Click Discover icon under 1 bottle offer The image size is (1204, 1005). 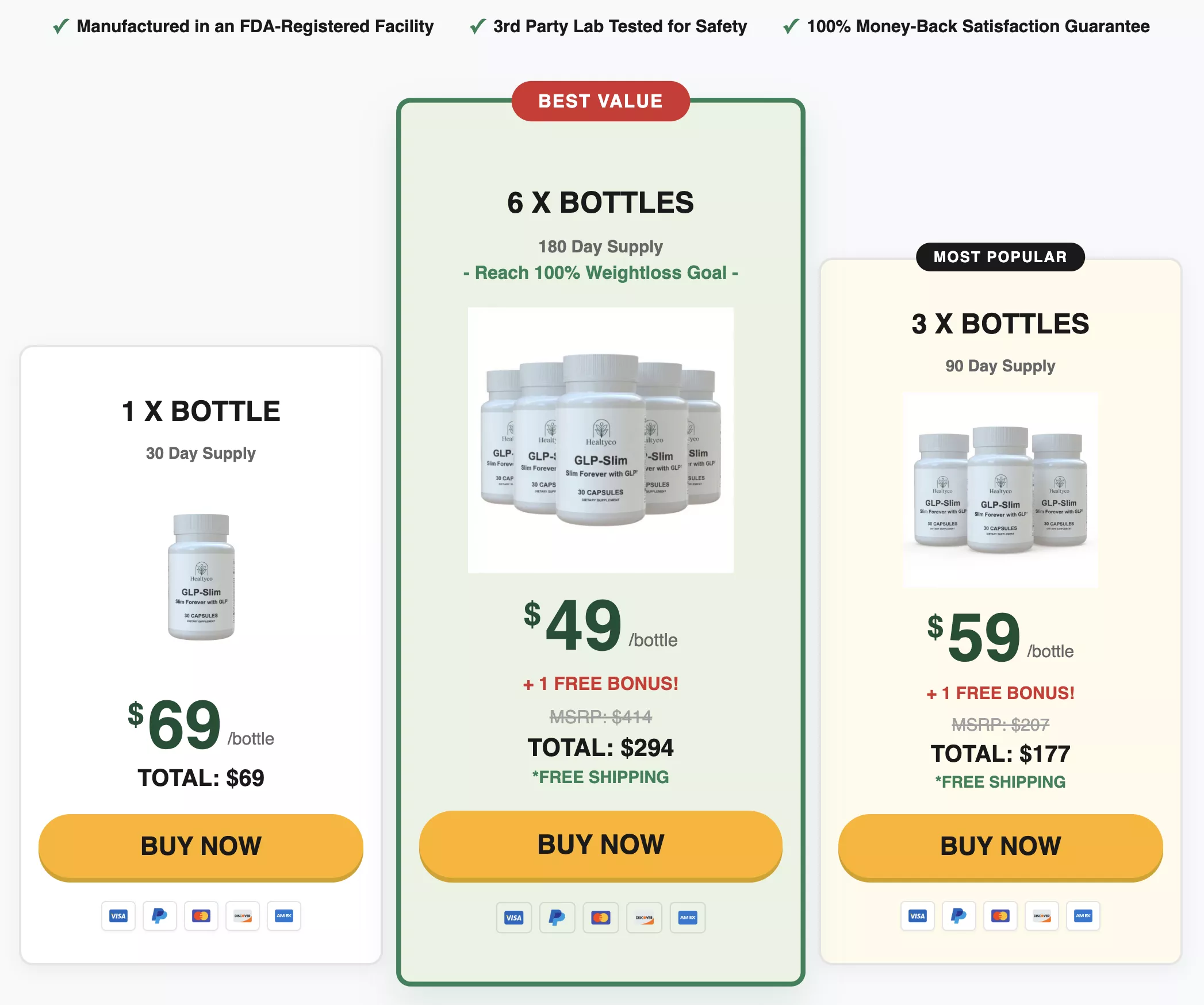coord(243,916)
